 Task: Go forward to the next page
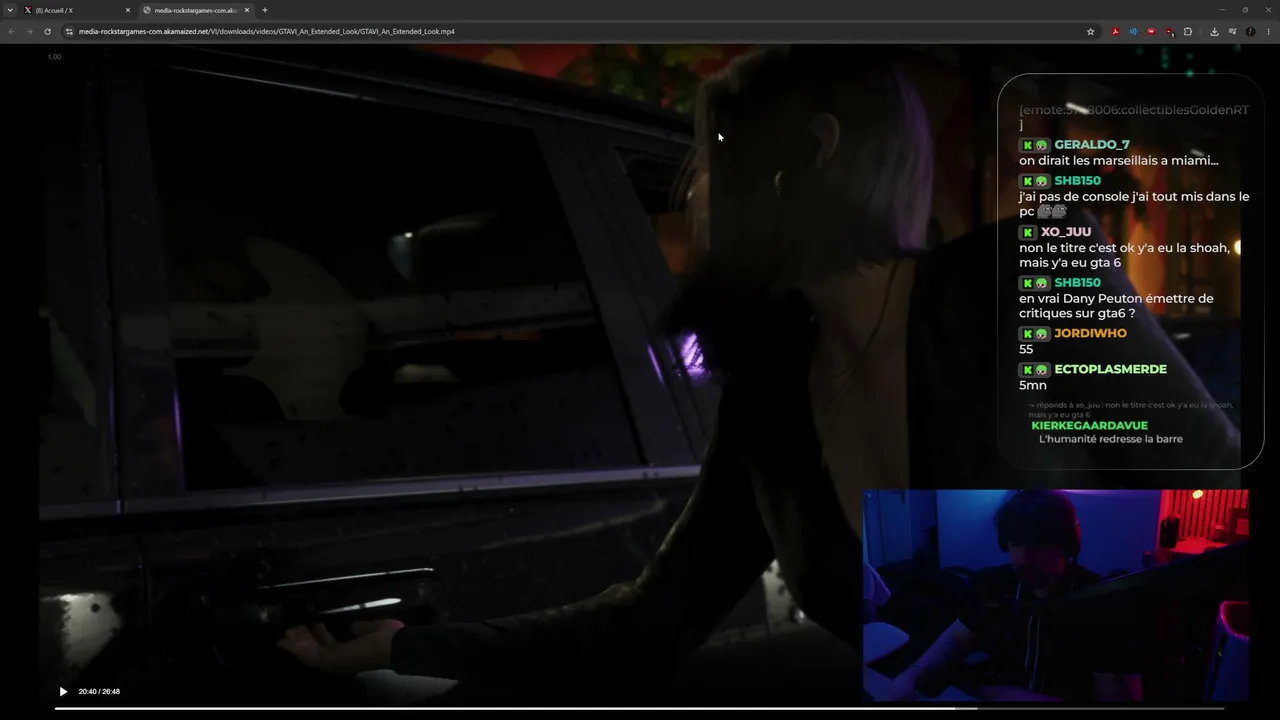[29, 31]
